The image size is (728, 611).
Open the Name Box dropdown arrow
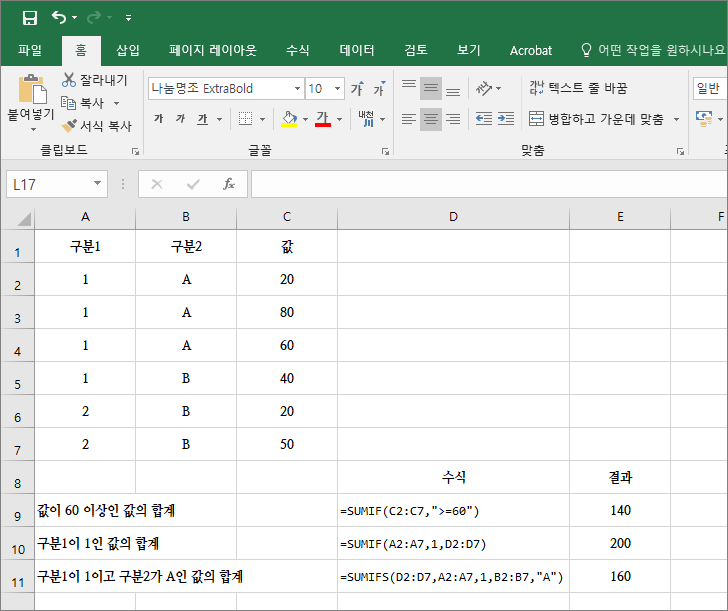(97, 183)
